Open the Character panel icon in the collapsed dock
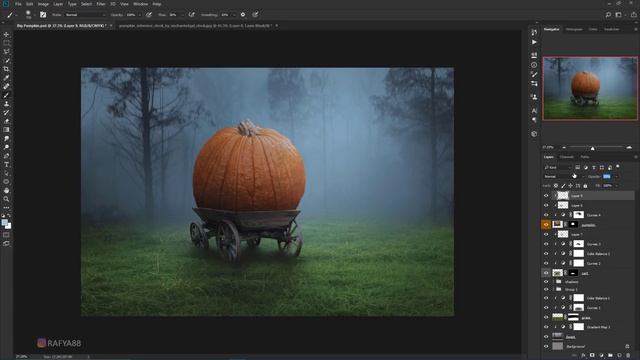 click(534, 110)
